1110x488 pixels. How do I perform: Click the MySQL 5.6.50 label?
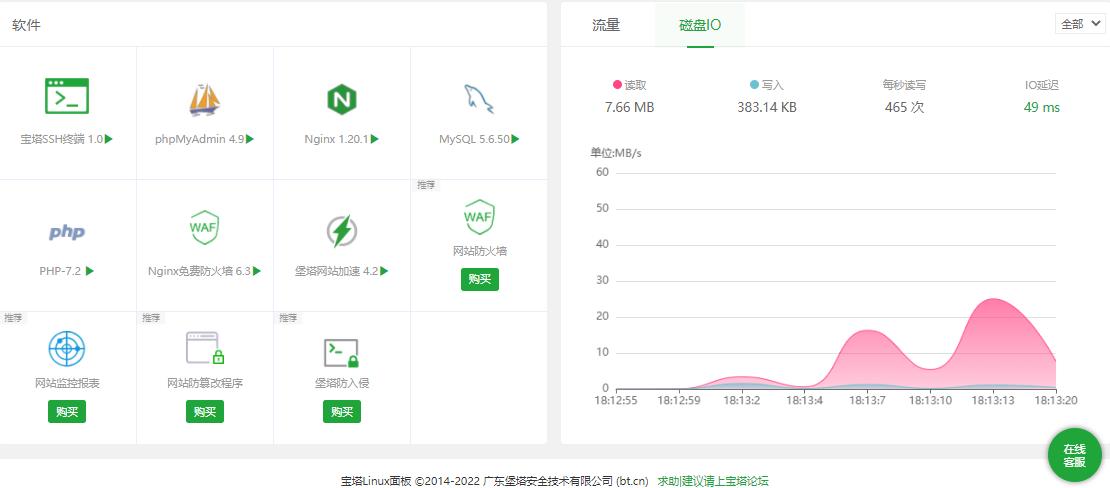(474, 140)
